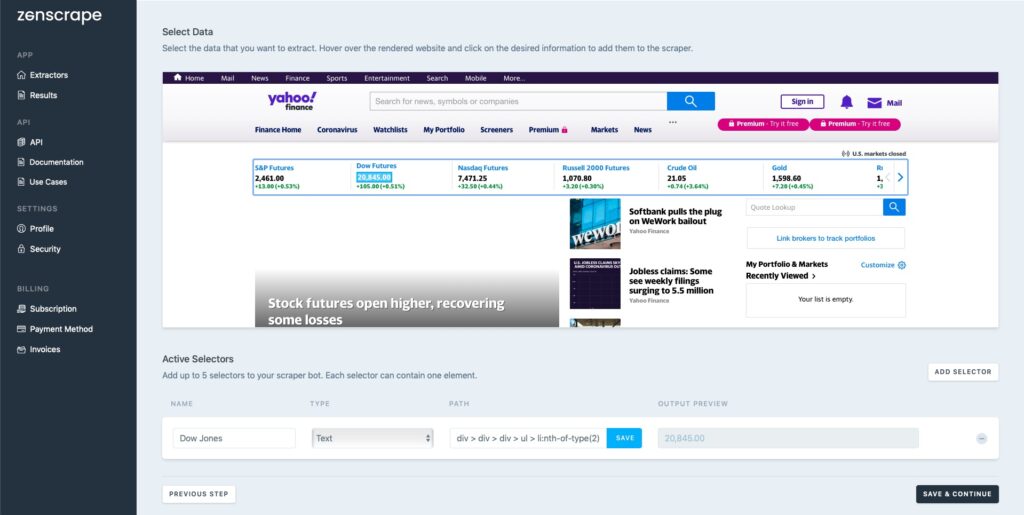
Task: Click the WeWork article thumbnail
Action: coord(595,224)
